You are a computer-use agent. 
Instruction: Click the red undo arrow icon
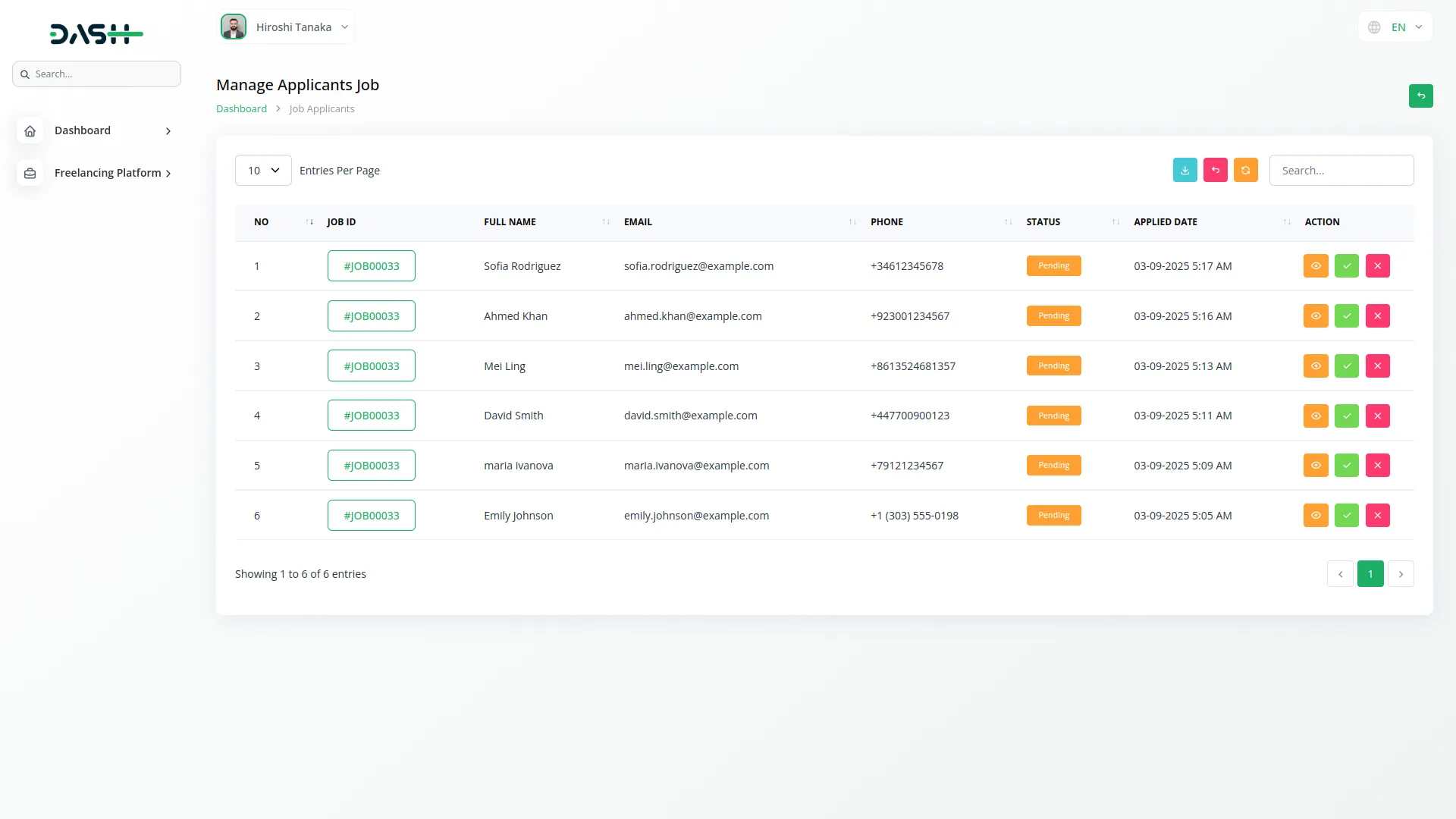pyautogui.click(x=1216, y=170)
